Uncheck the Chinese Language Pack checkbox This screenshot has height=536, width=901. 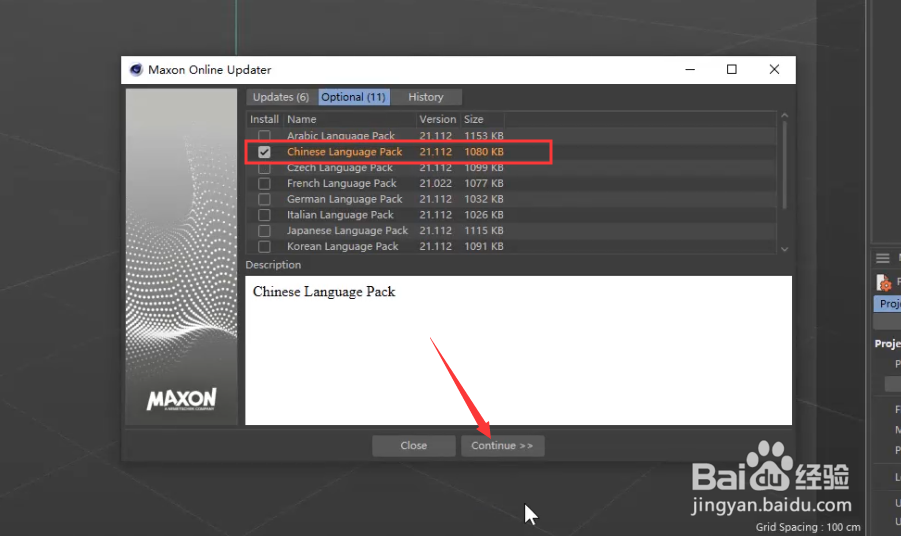[264, 152]
